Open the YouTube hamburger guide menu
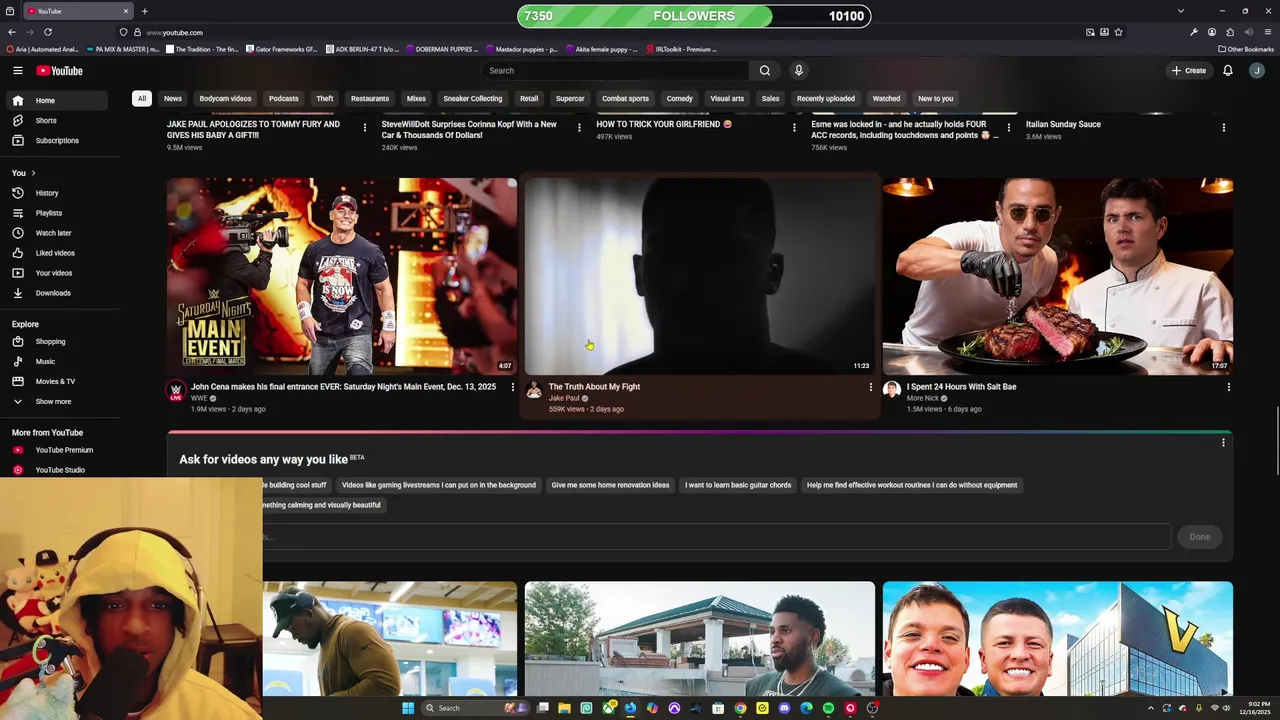Viewport: 1280px width, 720px height. pyautogui.click(x=17, y=70)
